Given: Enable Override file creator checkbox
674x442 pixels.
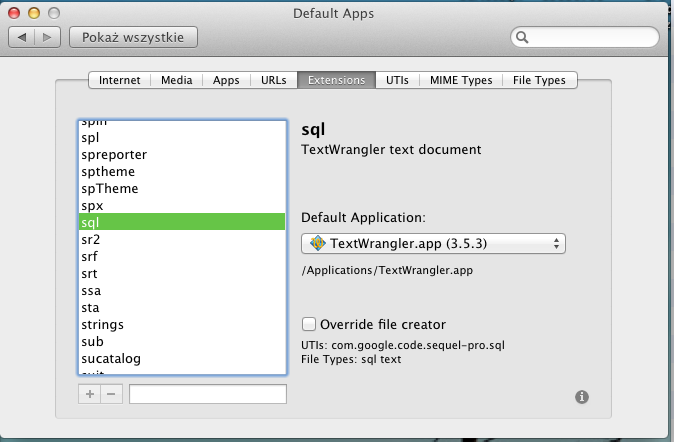Looking at the screenshot, I should (310, 324).
